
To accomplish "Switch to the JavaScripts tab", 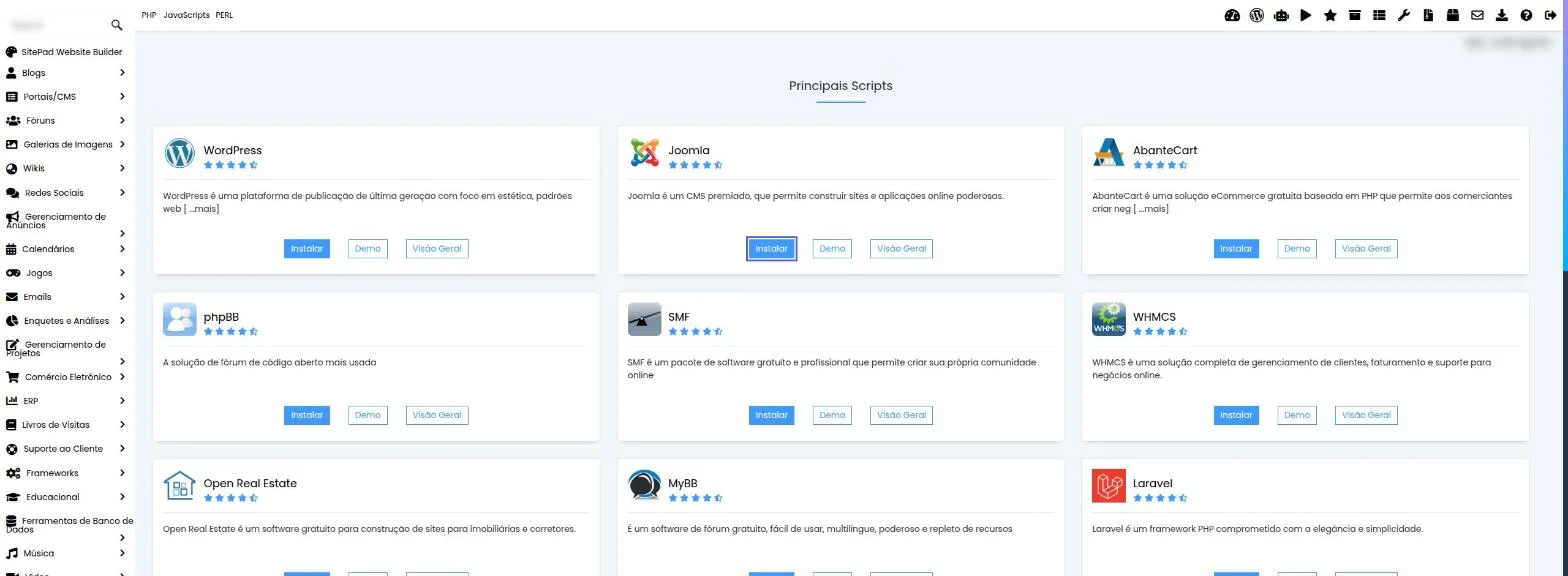I will pyautogui.click(x=186, y=15).
